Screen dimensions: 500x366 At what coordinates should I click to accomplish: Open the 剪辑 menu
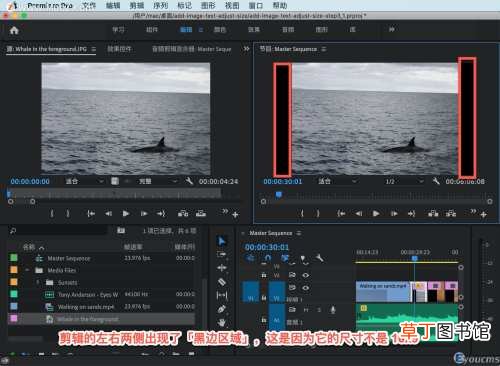[137, 5]
